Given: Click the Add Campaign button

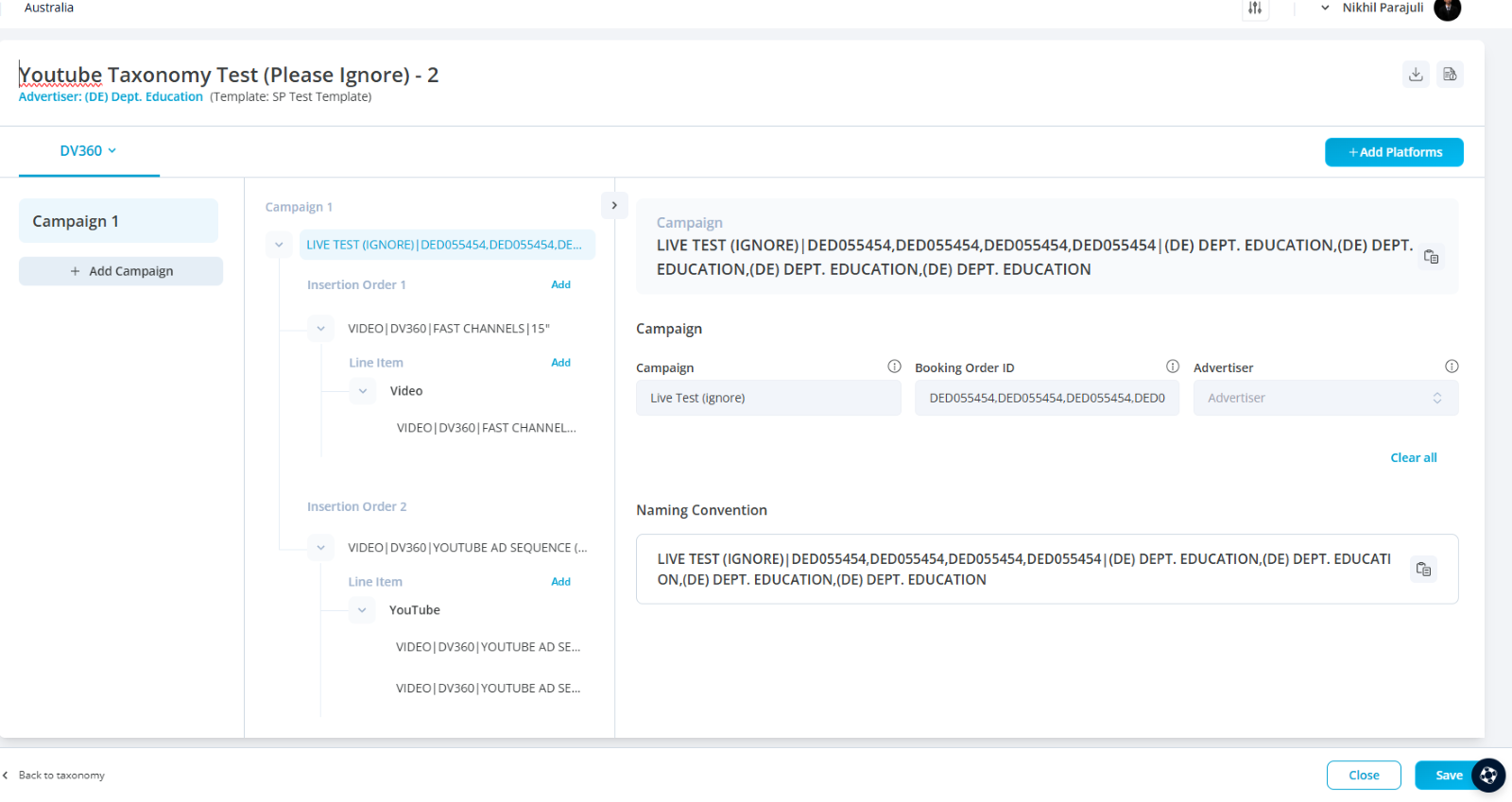Looking at the screenshot, I should 121,271.
